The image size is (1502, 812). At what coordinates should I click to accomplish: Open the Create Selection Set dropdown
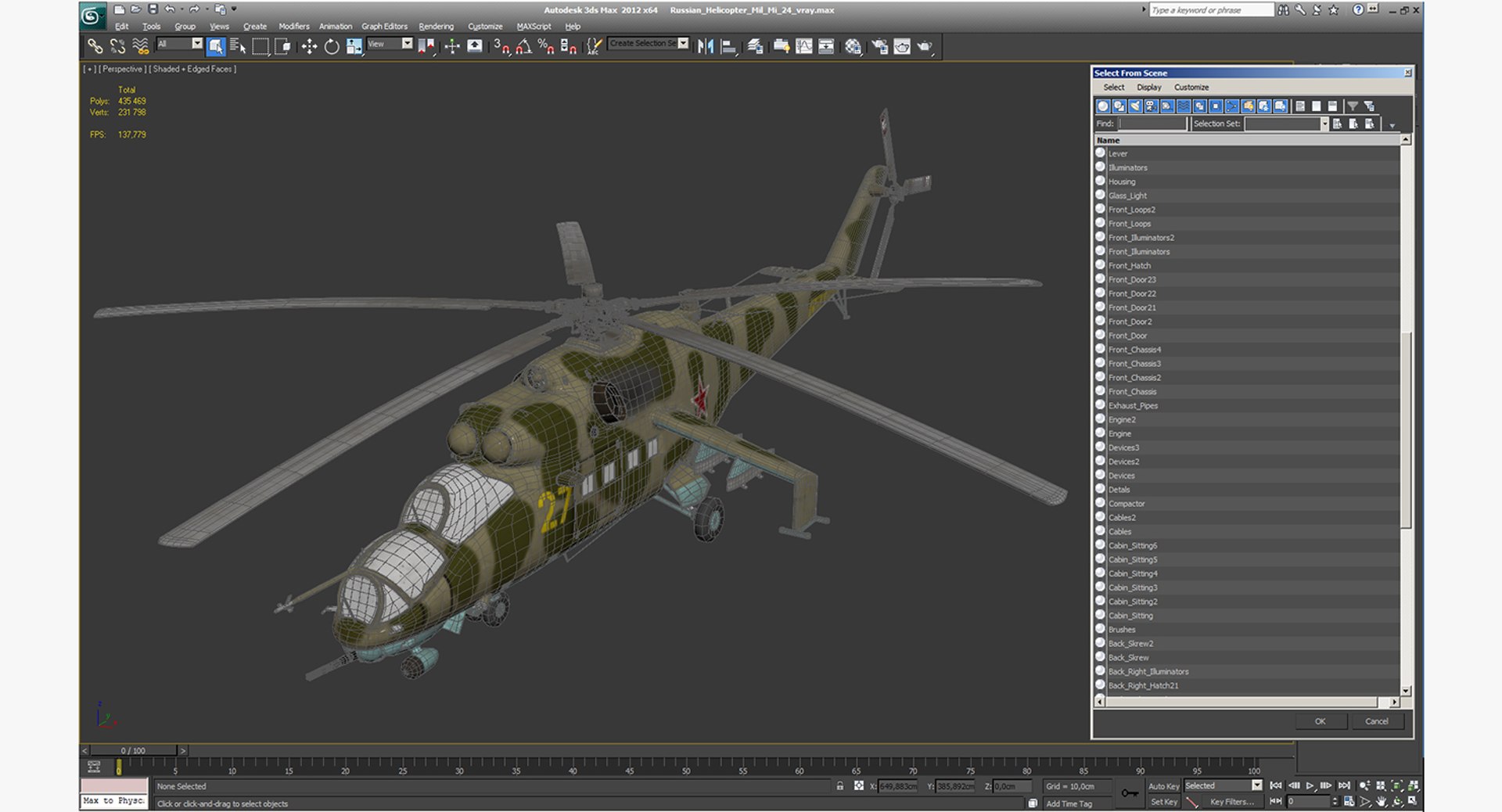click(x=649, y=44)
